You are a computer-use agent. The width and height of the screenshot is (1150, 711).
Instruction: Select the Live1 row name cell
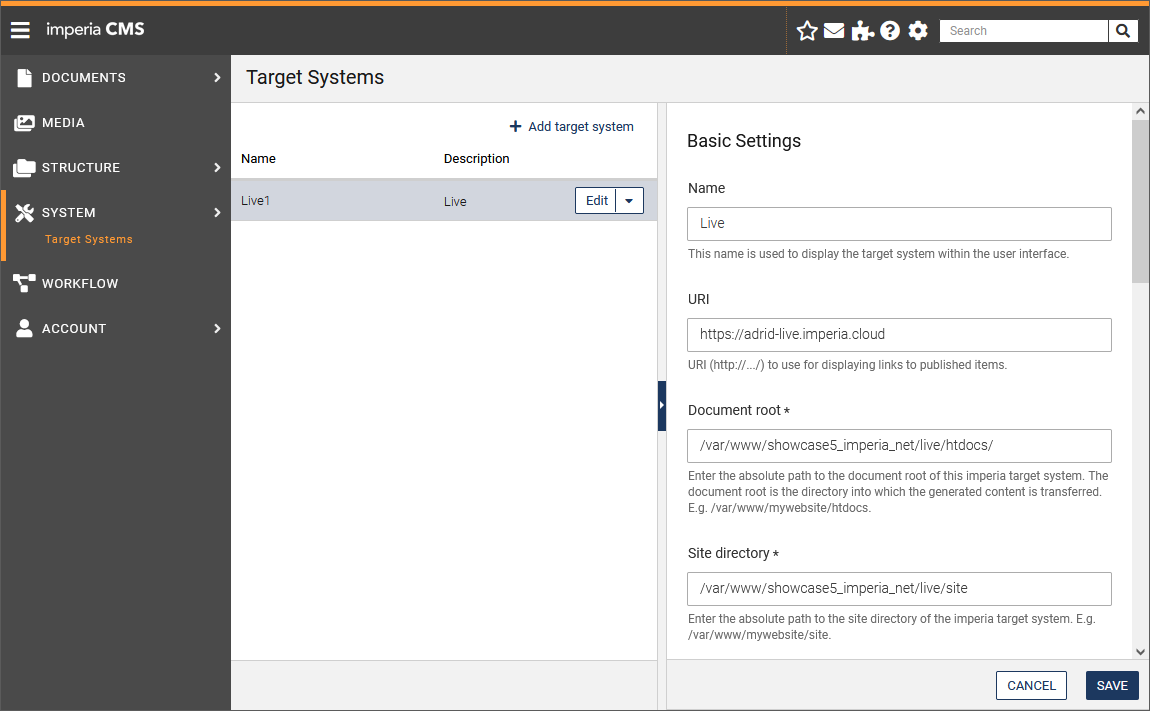click(255, 201)
